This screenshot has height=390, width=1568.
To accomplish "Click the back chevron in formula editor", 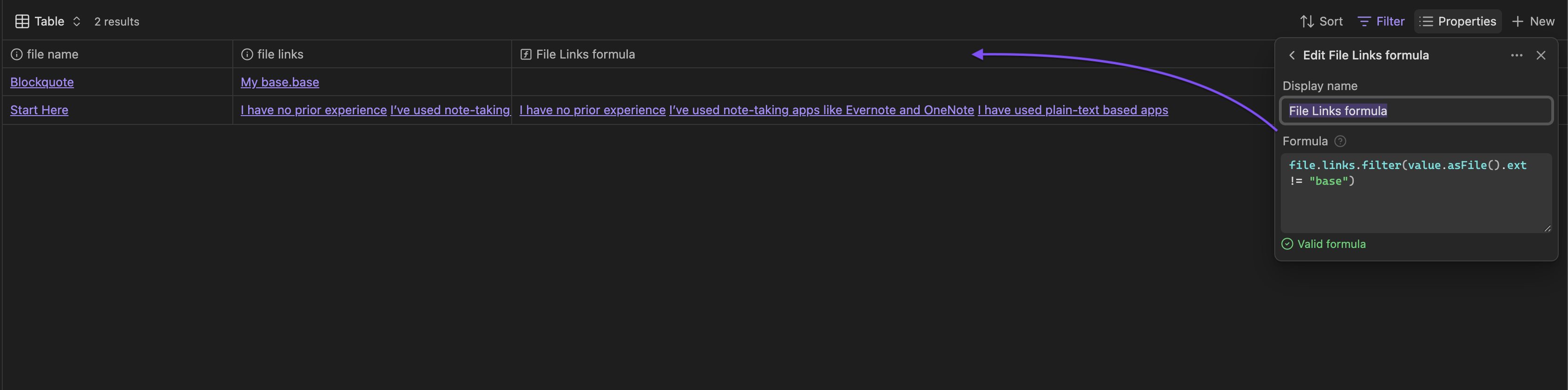I will tap(1291, 55).
